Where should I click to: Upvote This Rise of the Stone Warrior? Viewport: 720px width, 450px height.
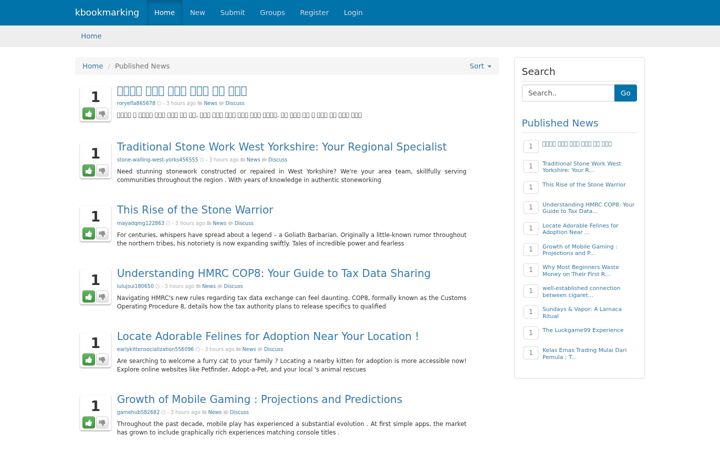[x=89, y=234]
